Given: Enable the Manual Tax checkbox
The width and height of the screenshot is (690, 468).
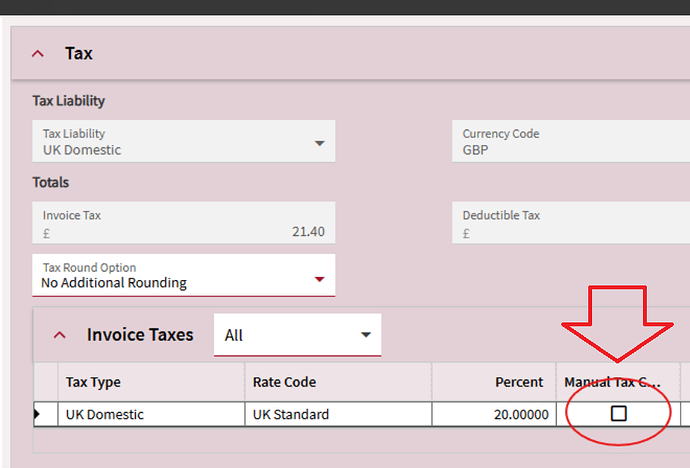Looking at the screenshot, I should (618, 413).
